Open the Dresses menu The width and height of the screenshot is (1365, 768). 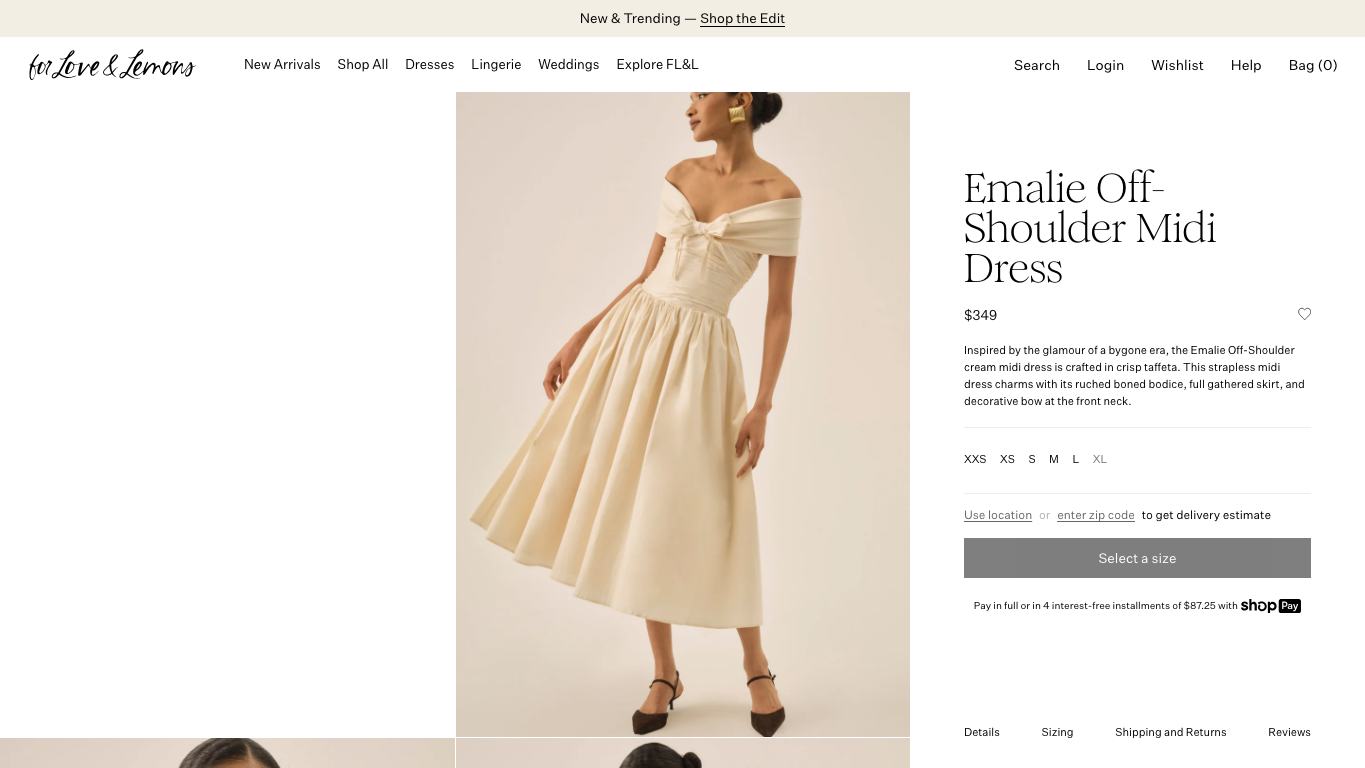coord(429,65)
